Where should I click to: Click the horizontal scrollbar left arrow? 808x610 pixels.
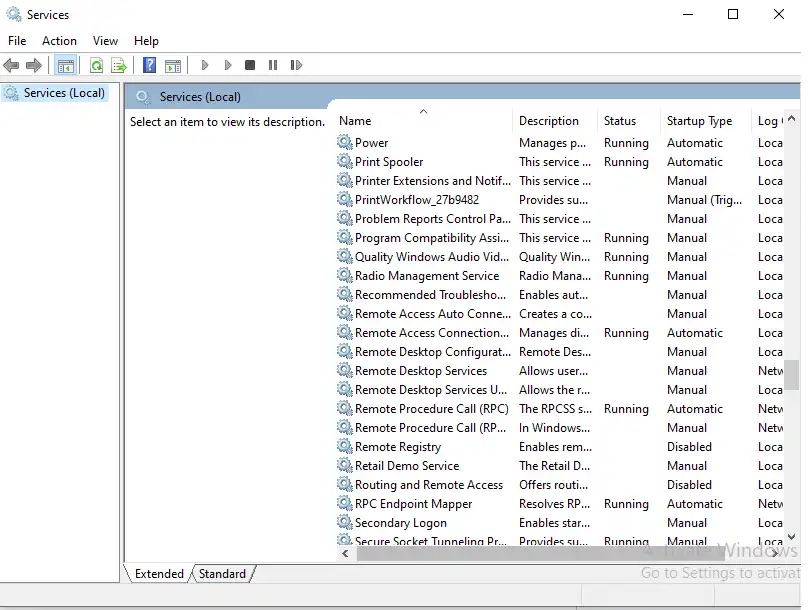point(345,553)
